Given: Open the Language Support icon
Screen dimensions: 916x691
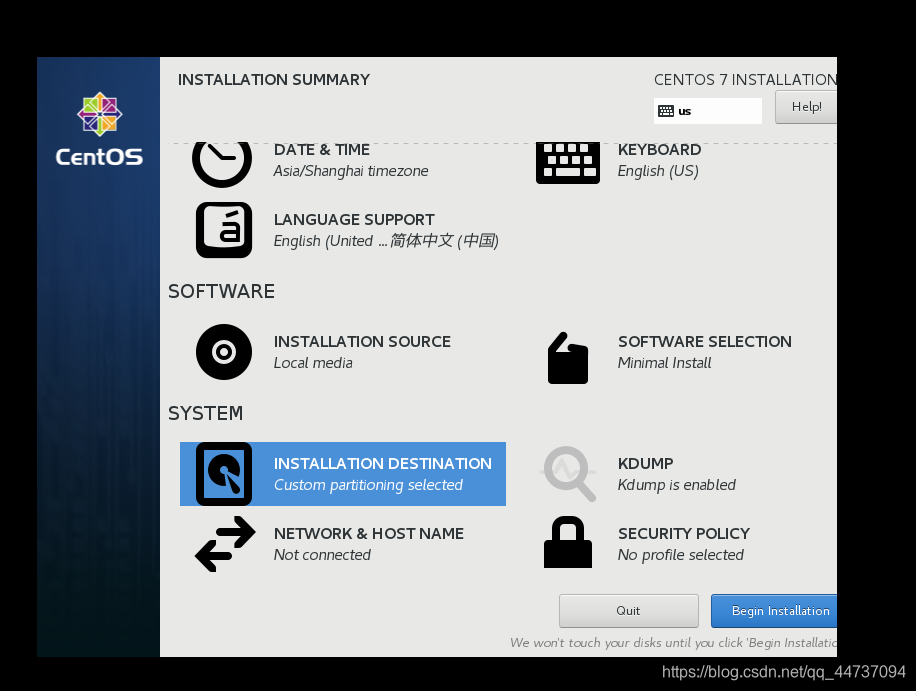Looking at the screenshot, I should [x=224, y=230].
